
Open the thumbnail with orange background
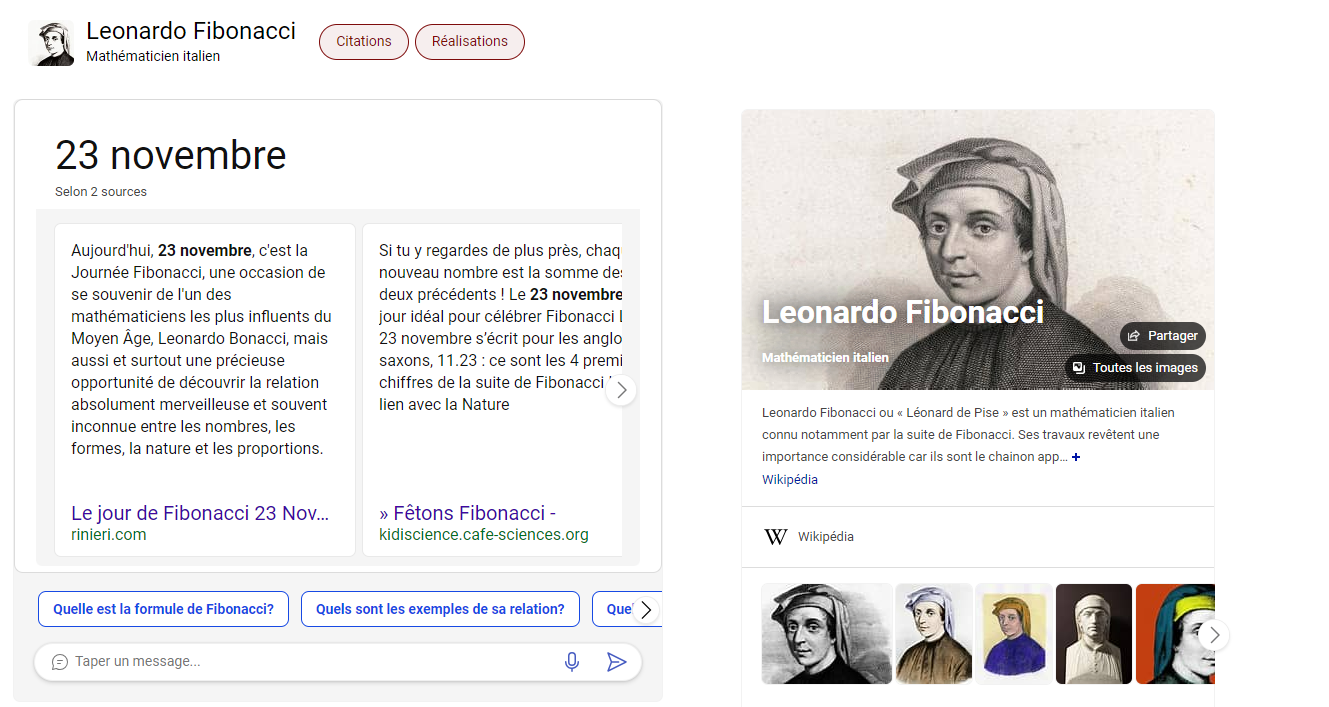[1175, 634]
